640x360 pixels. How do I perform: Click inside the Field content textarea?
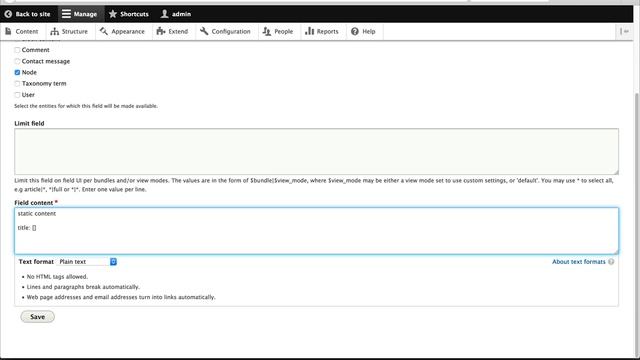pyautogui.click(x=316, y=231)
